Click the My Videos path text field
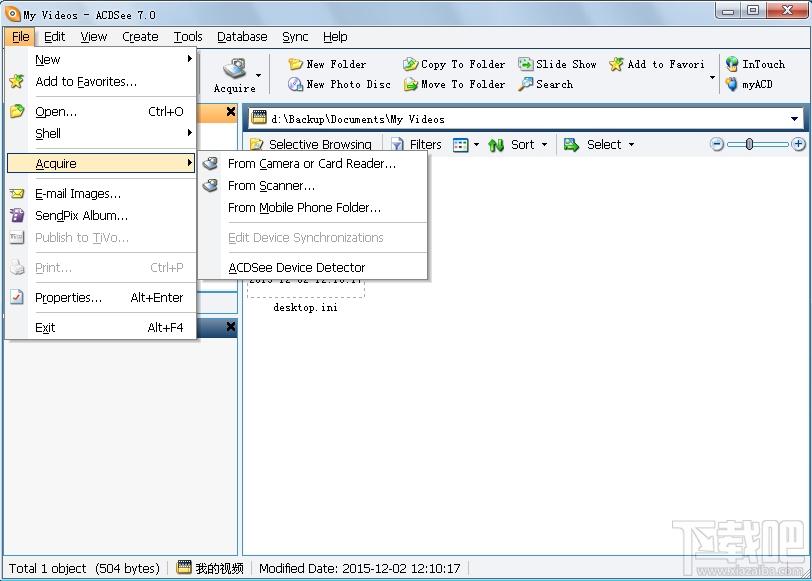812x581 pixels. [526, 119]
